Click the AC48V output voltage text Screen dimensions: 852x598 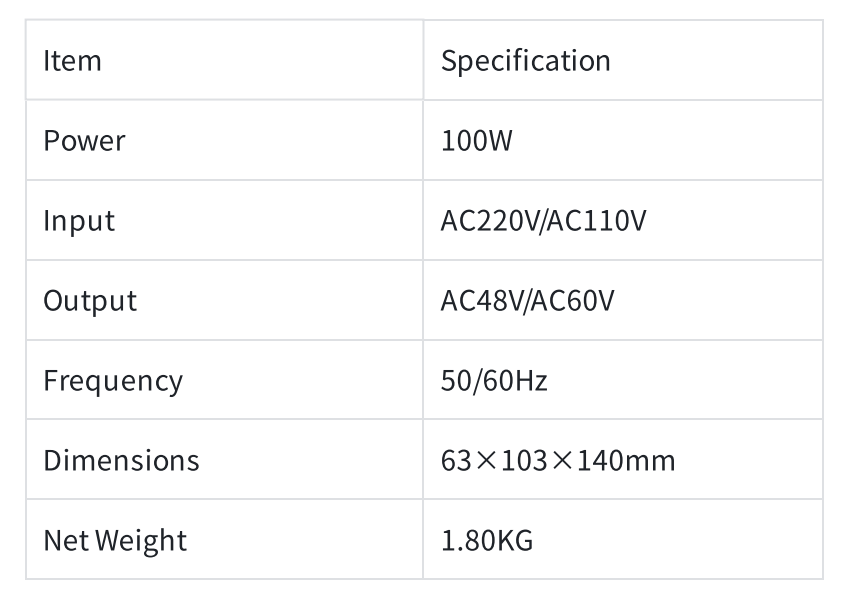[x=482, y=301]
